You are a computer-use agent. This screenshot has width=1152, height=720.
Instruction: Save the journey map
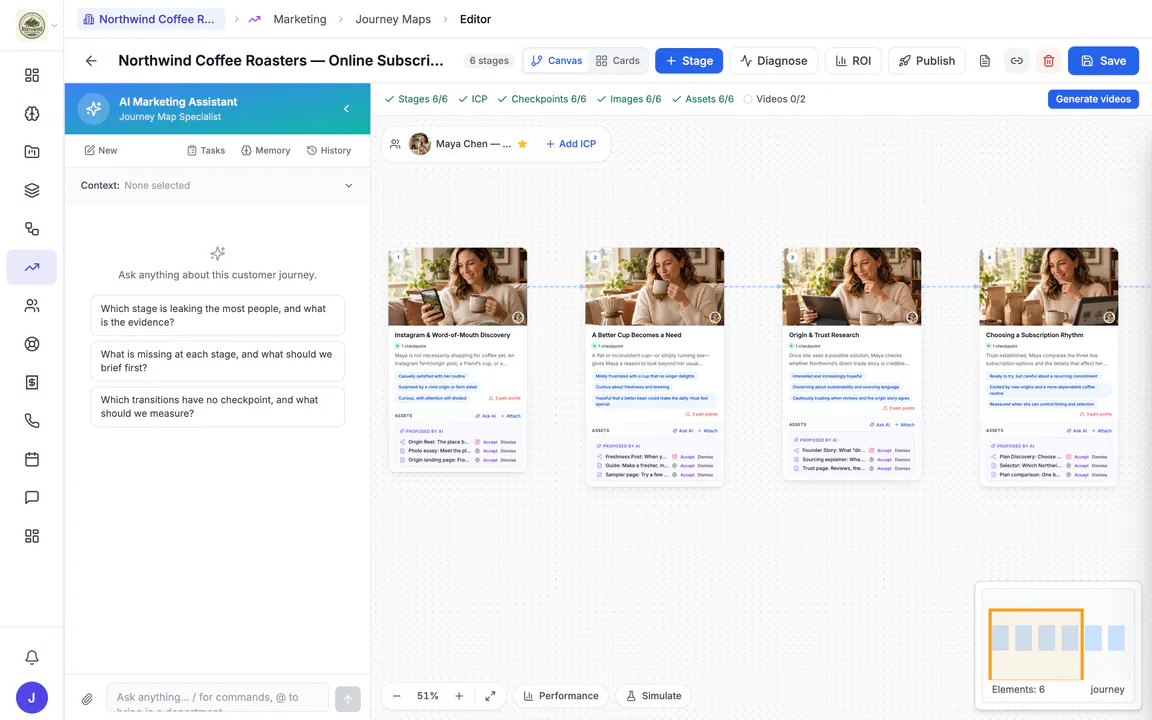(1104, 61)
